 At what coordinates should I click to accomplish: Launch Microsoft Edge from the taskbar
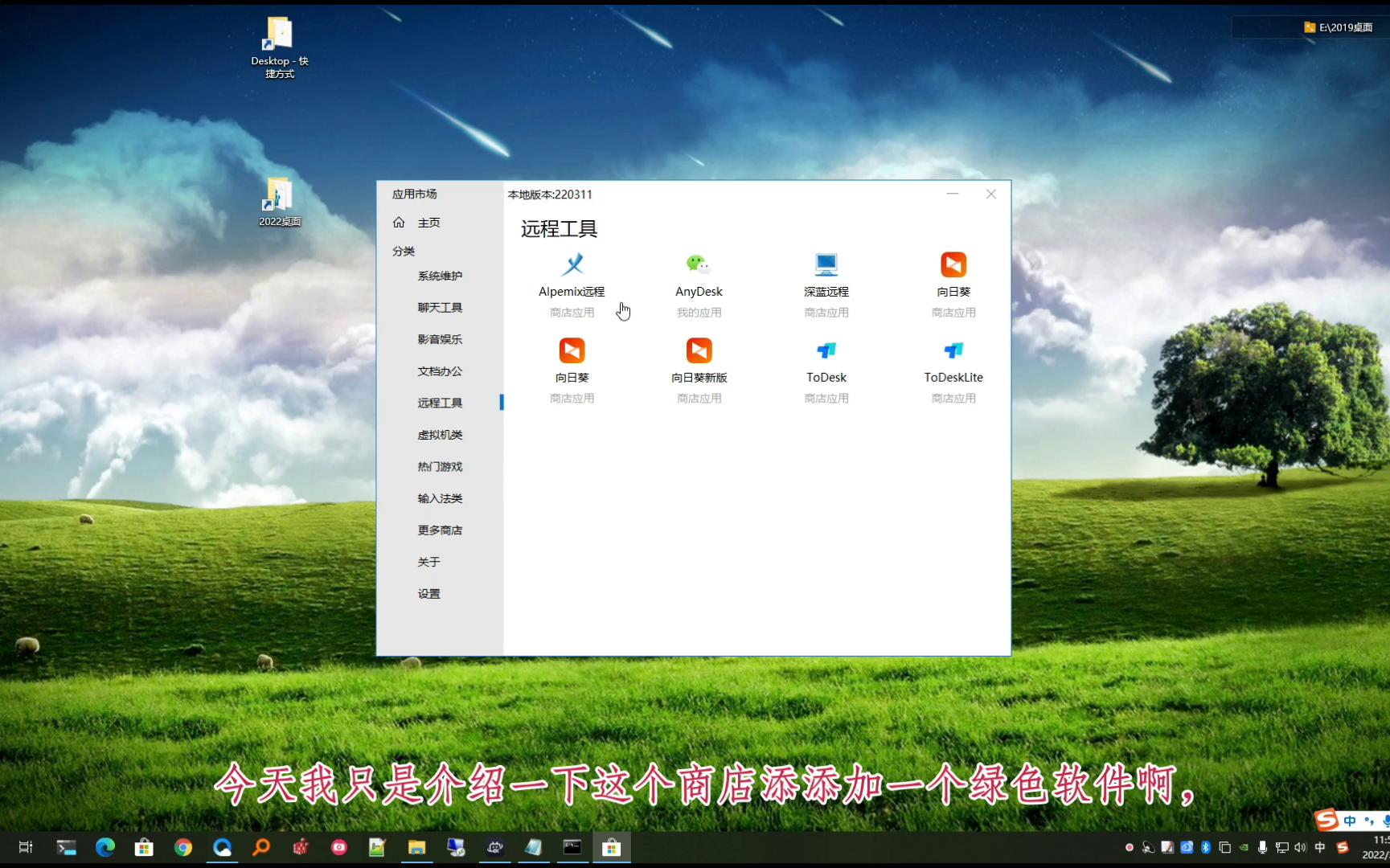point(105,847)
